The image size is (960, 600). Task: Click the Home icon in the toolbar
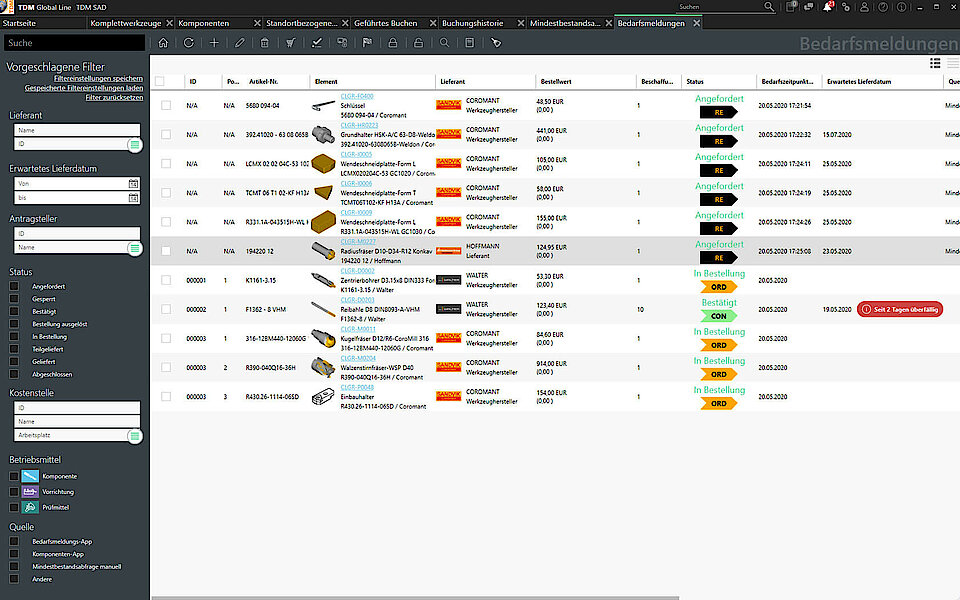[x=163, y=43]
